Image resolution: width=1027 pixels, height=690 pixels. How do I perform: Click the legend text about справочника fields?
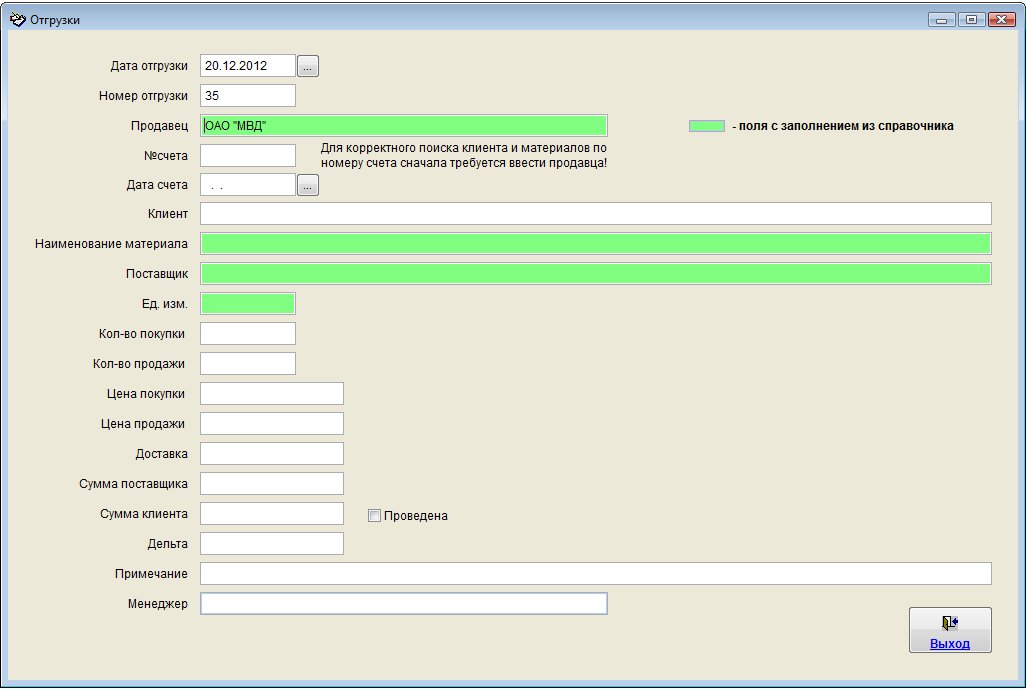tap(843, 126)
